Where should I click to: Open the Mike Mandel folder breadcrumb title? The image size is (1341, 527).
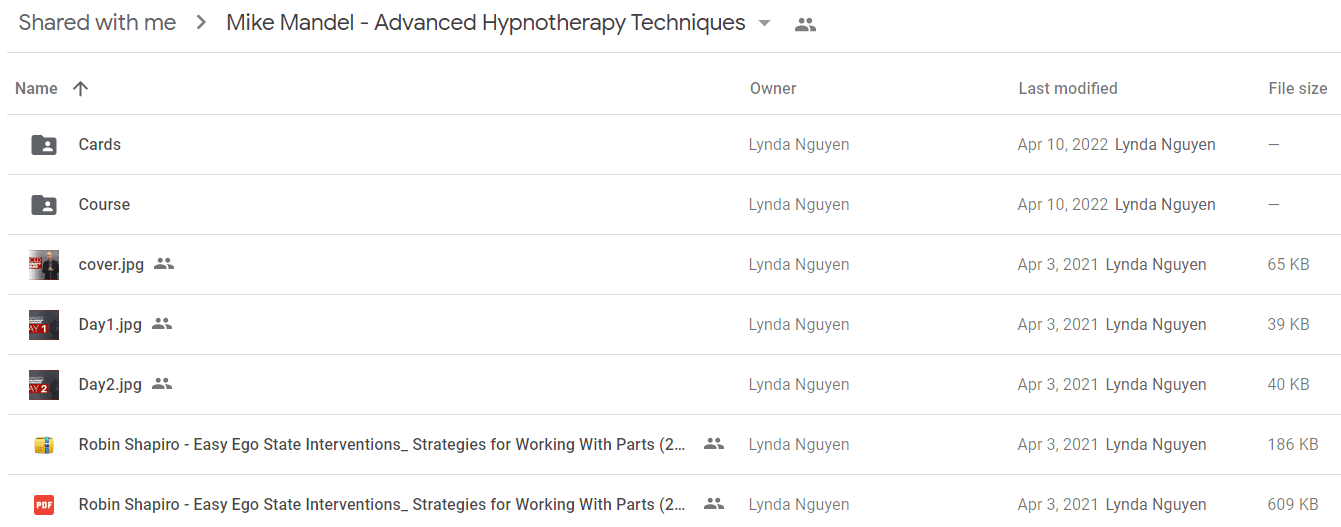point(486,23)
